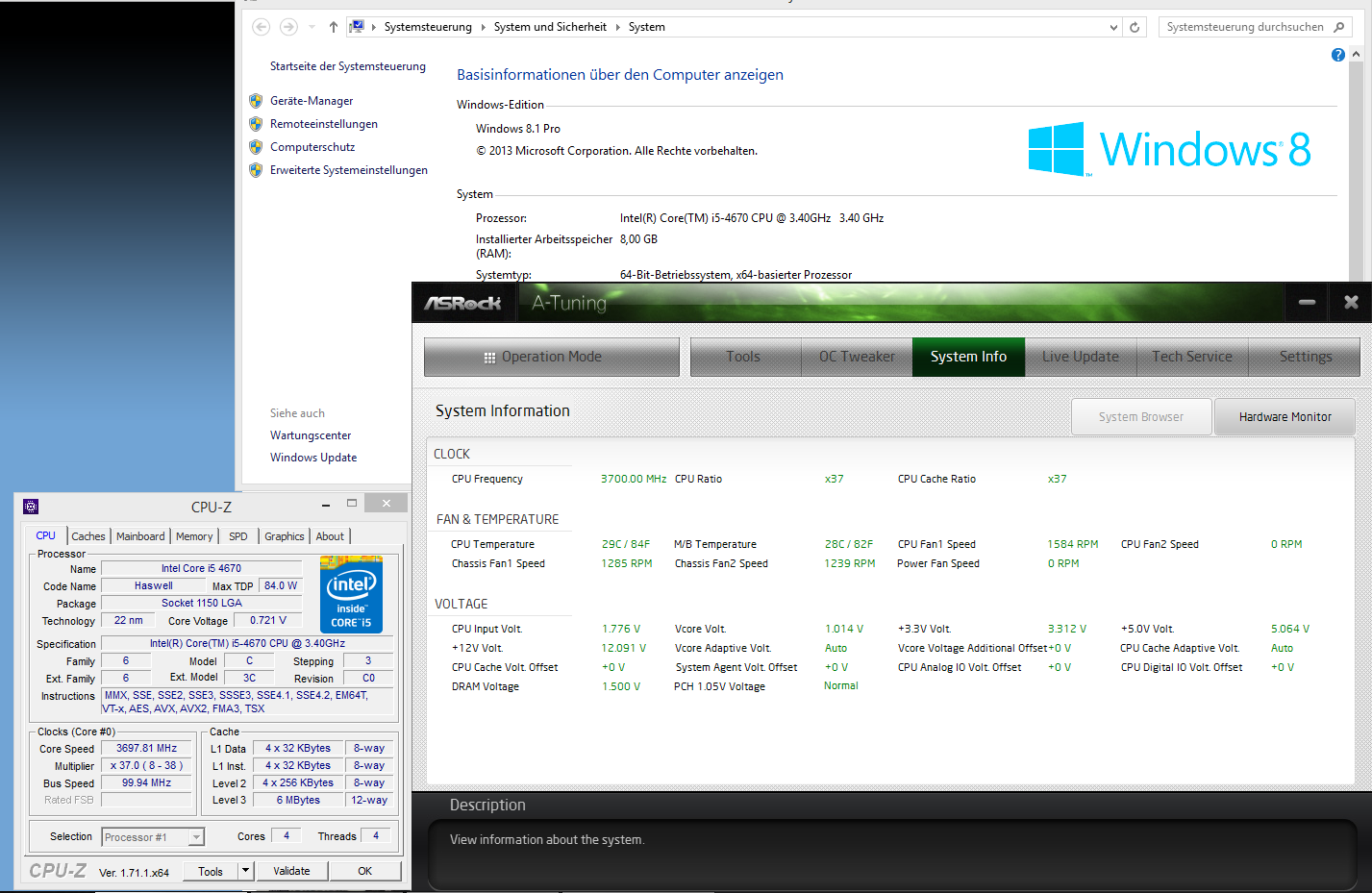Switch to the CPU-Z Memory tab

pos(194,536)
